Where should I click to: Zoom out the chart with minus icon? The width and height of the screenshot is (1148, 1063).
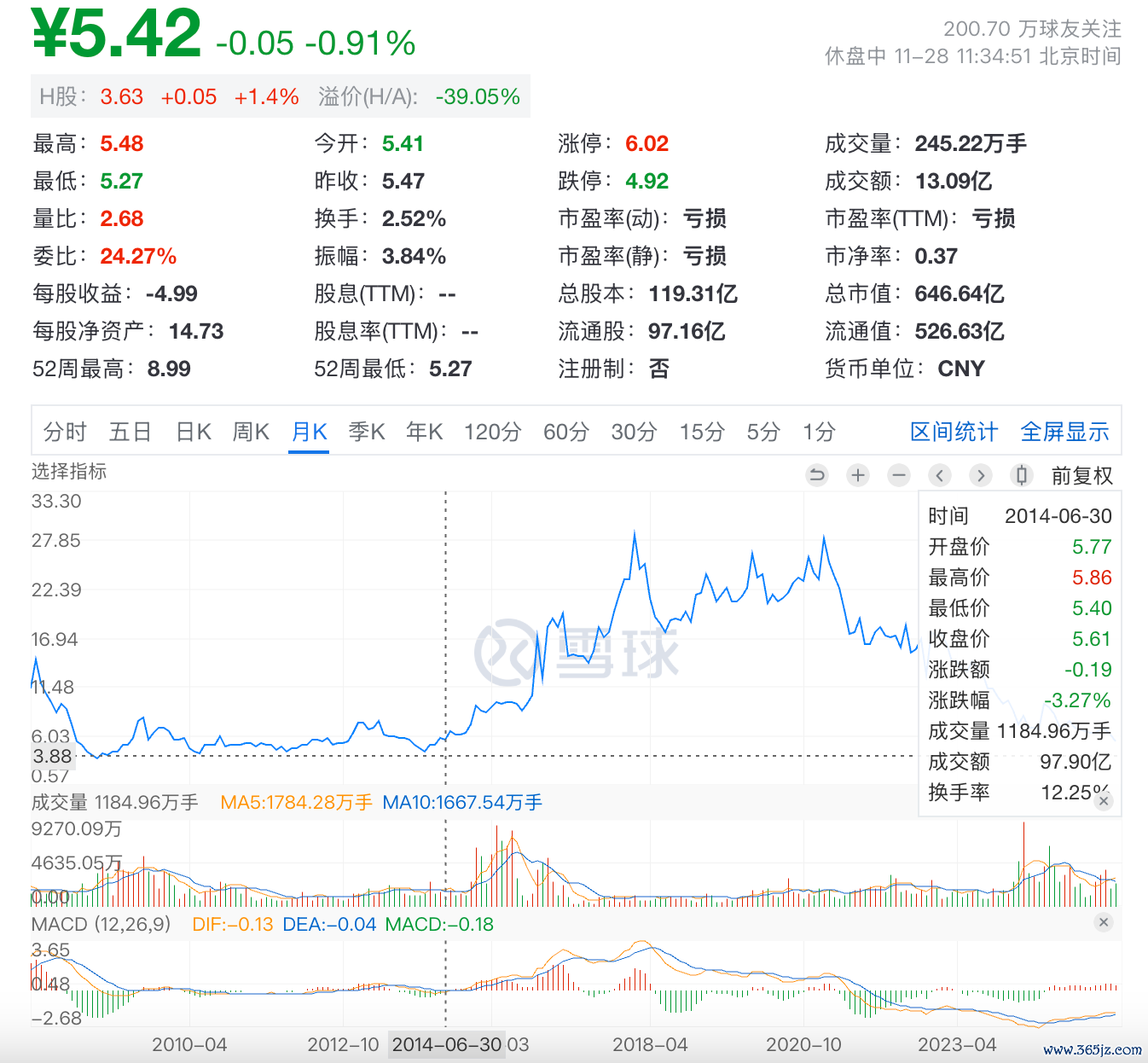pos(899,475)
